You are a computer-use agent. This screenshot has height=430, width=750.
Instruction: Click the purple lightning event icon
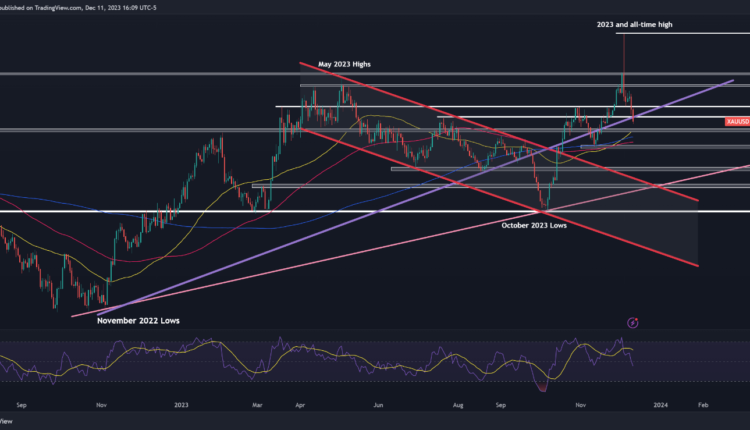[x=631, y=322]
